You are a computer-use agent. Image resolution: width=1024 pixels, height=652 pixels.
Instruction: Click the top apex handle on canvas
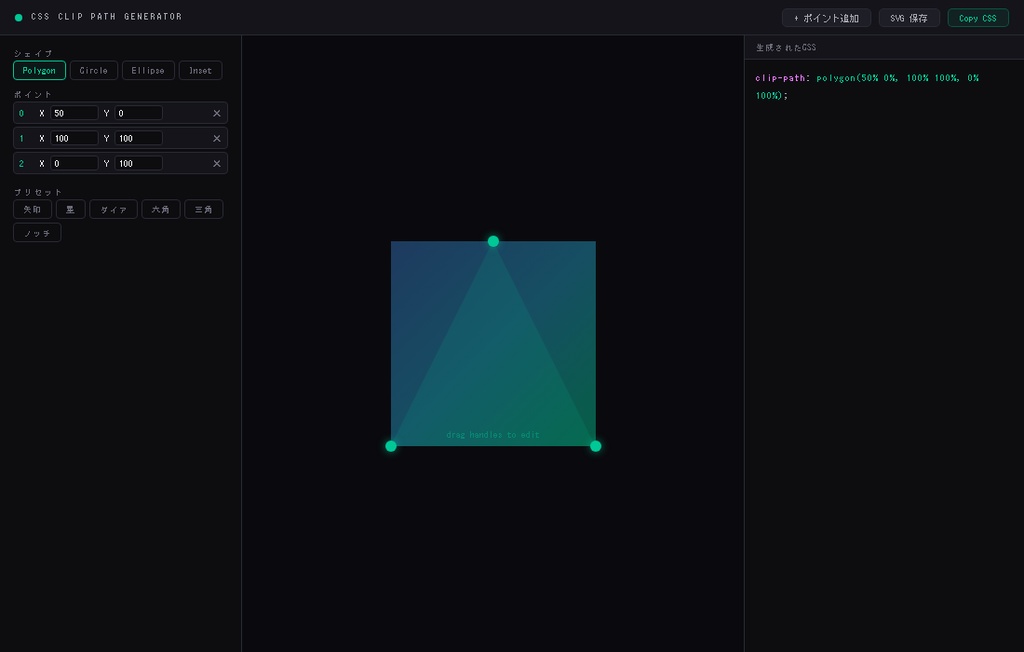493,241
